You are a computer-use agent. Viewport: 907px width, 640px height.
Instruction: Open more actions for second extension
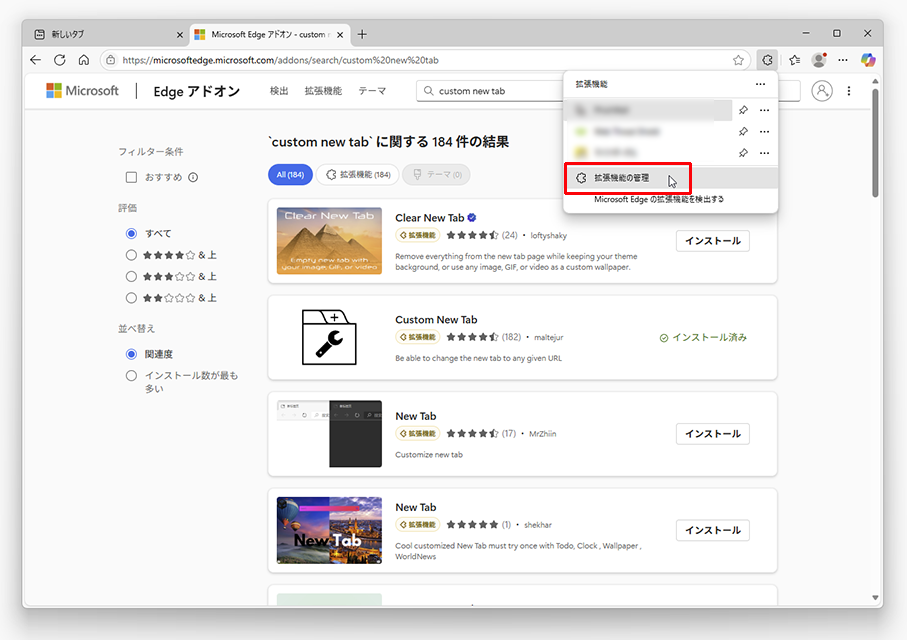point(764,131)
